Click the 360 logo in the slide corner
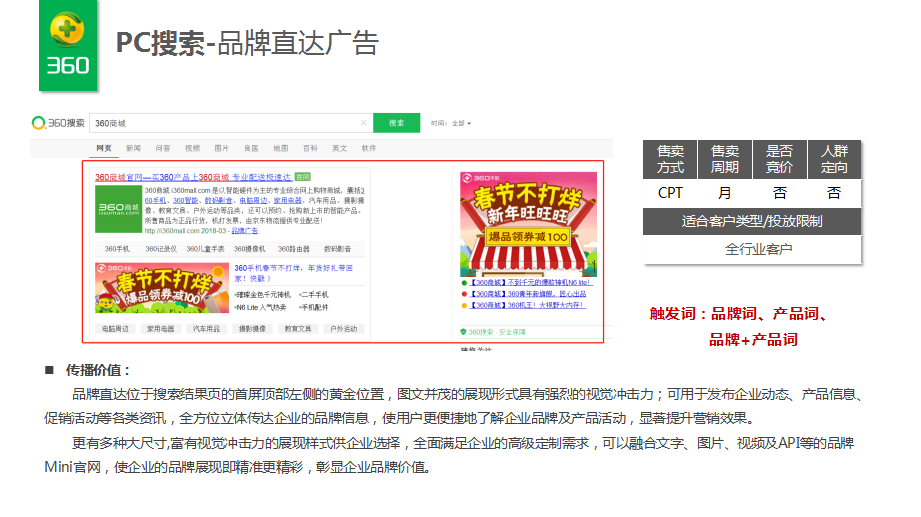921x517 pixels. click(68, 45)
